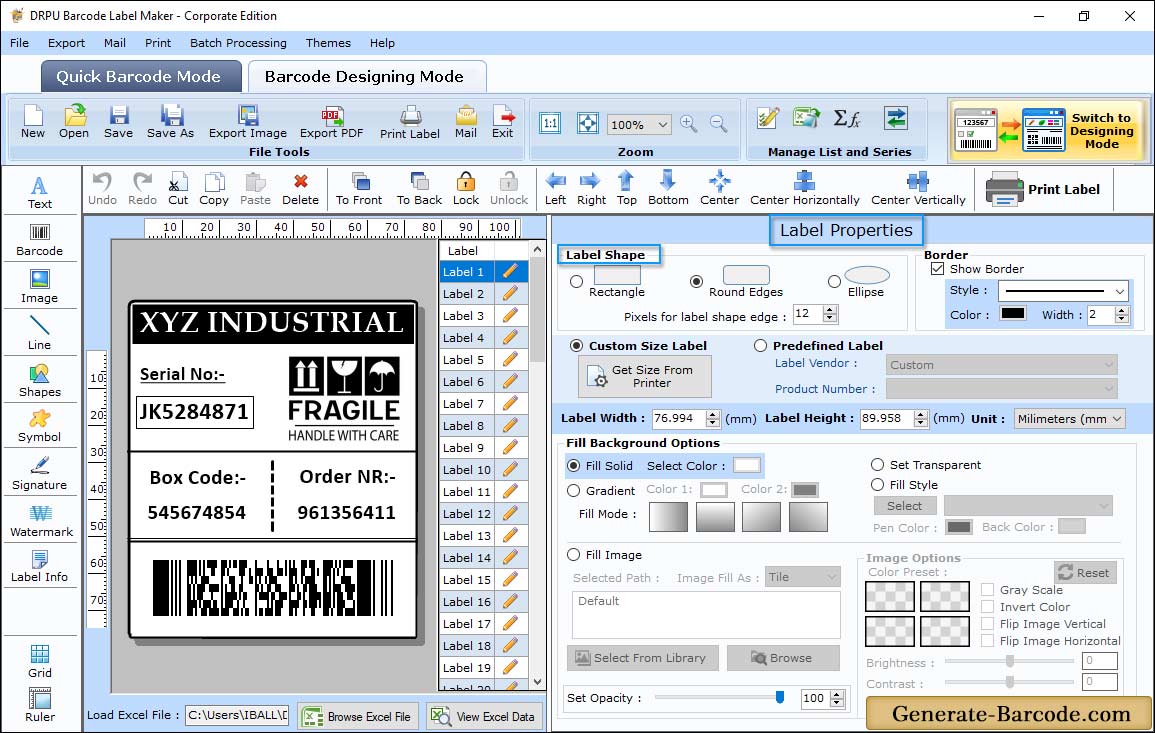This screenshot has height=733, width=1155.
Task: Save the label with Save As
Action: (x=170, y=122)
